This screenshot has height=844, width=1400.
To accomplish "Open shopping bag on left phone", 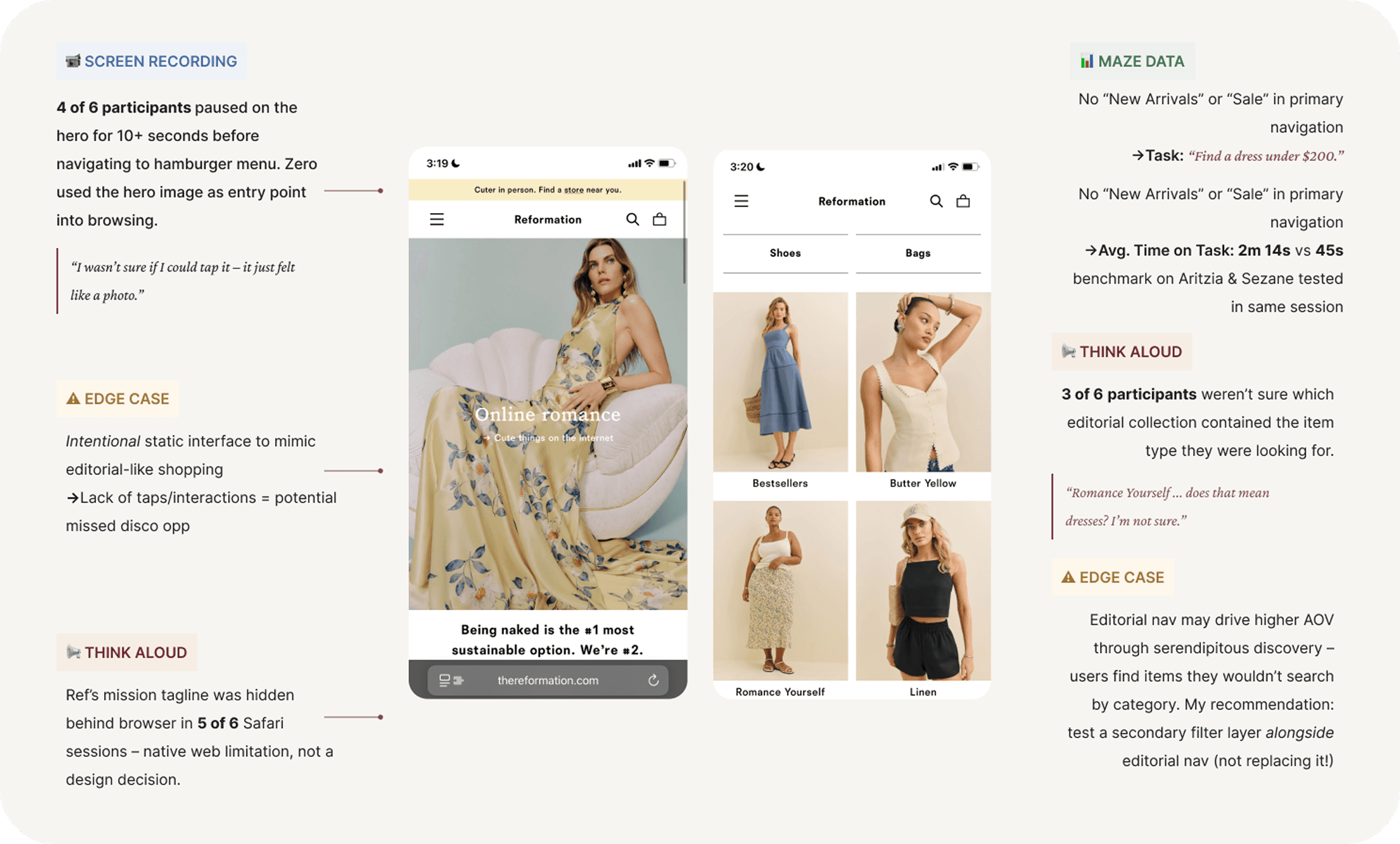I will [659, 219].
